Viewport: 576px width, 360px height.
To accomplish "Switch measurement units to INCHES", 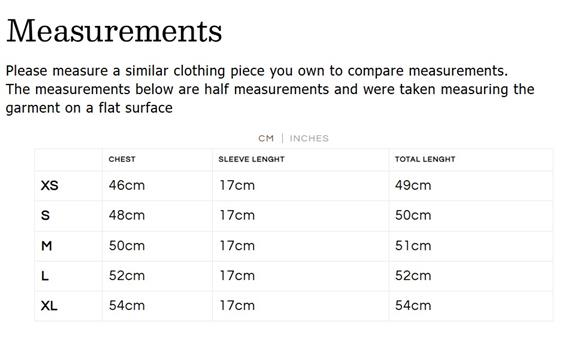I will pos(309,138).
